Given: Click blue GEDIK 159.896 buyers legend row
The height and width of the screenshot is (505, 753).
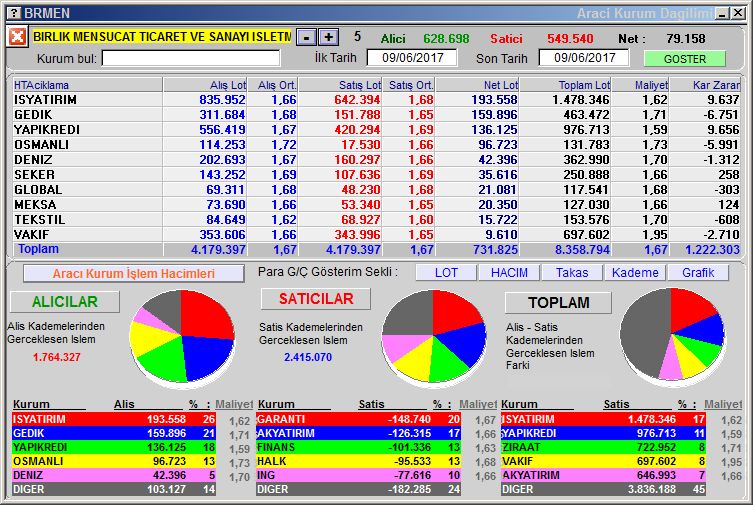Looking at the screenshot, I should pos(114,433).
